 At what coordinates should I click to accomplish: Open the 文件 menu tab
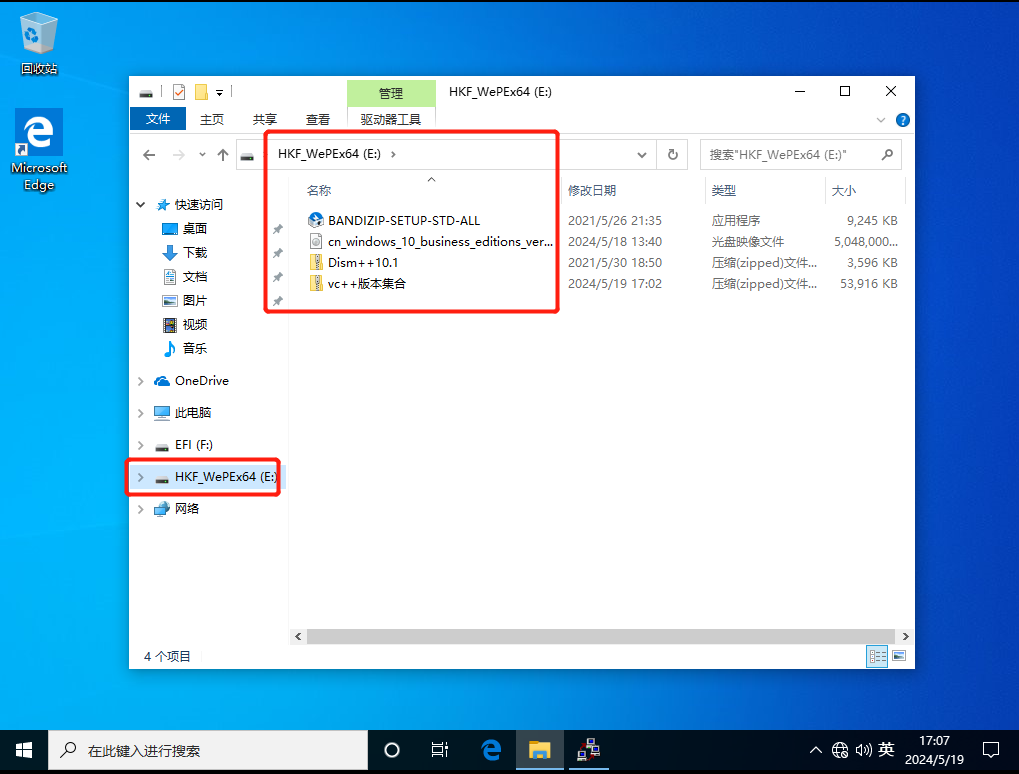tap(158, 119)
